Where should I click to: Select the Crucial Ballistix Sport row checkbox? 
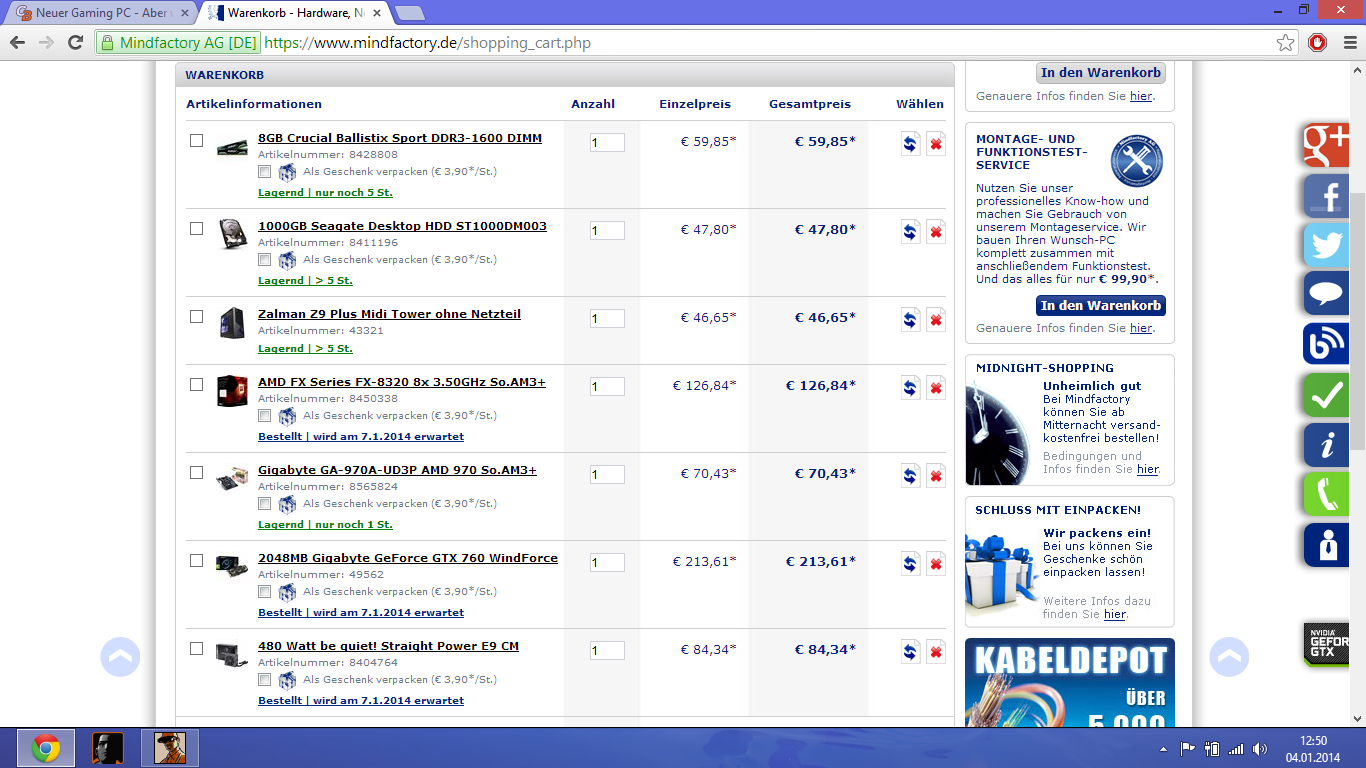coord(197,140)
